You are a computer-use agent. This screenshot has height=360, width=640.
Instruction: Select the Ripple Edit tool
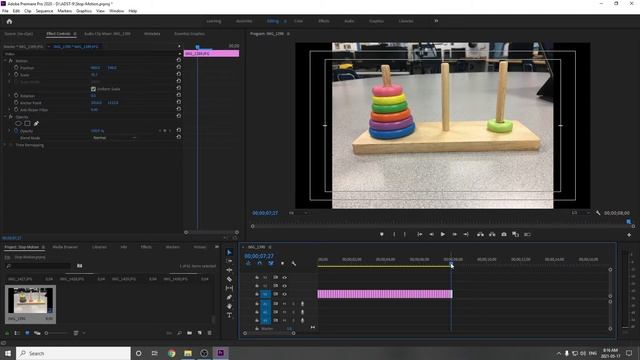click(x=229, y=270)
